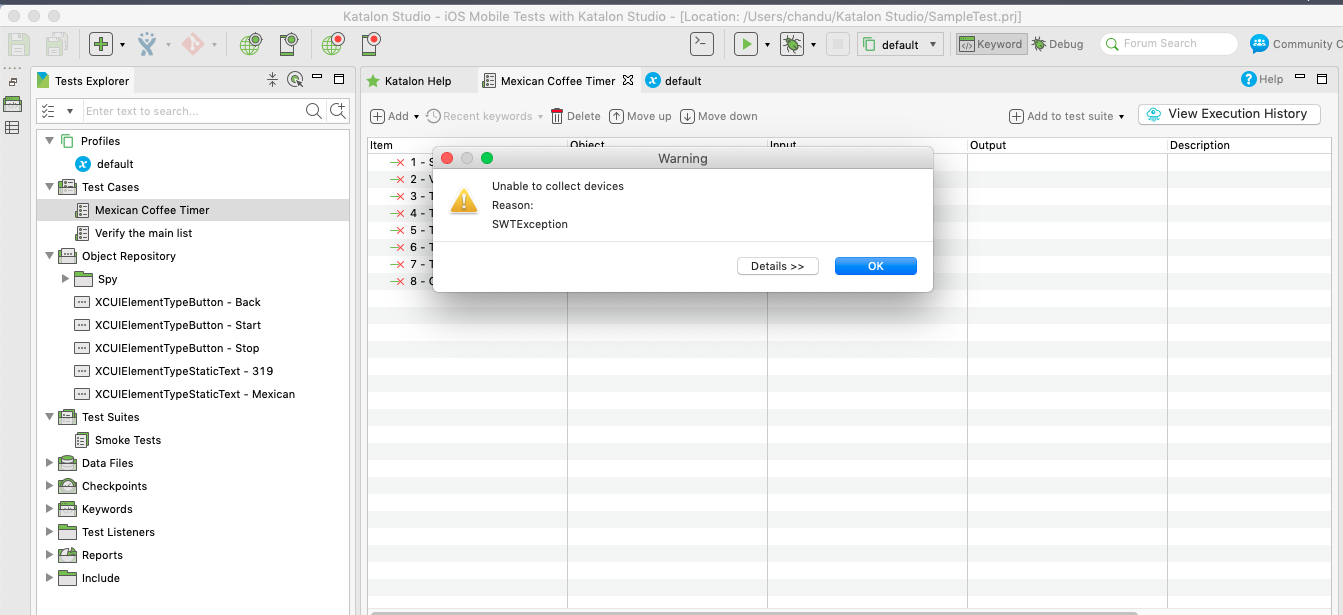This screenshot has height=615, width=1343.
Task: Open the search filter checklist dropdown
Action: tap(57, 111)
